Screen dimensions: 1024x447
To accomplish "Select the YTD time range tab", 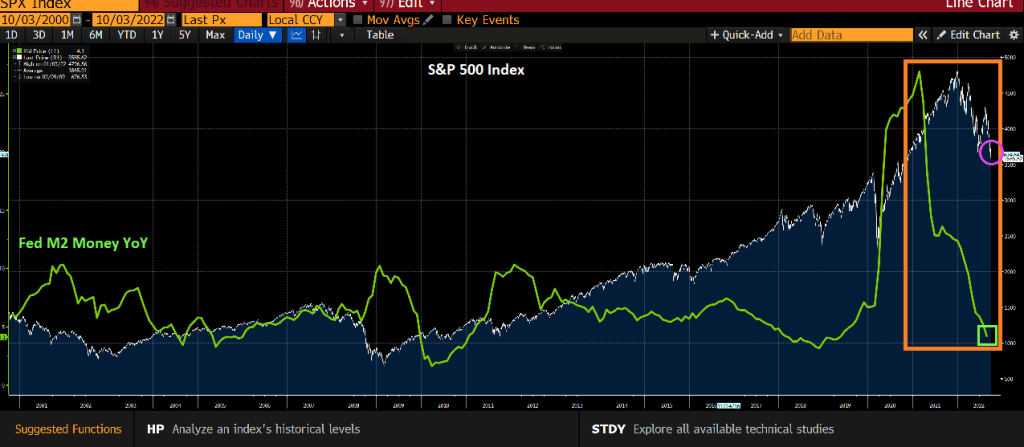I will [127, 35].
